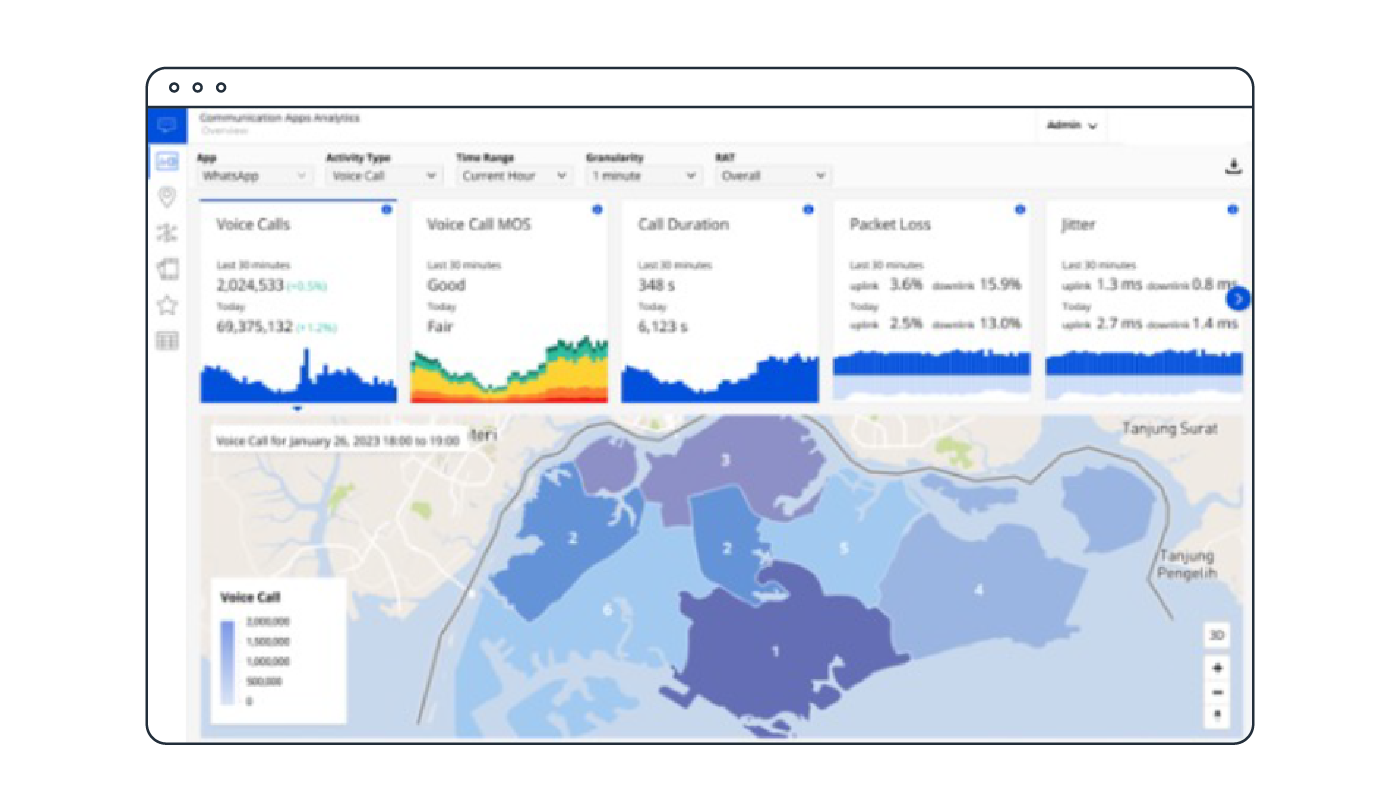
Task: Open the App dropdown showing WhatsApp
Action: [x=254, y=175]
